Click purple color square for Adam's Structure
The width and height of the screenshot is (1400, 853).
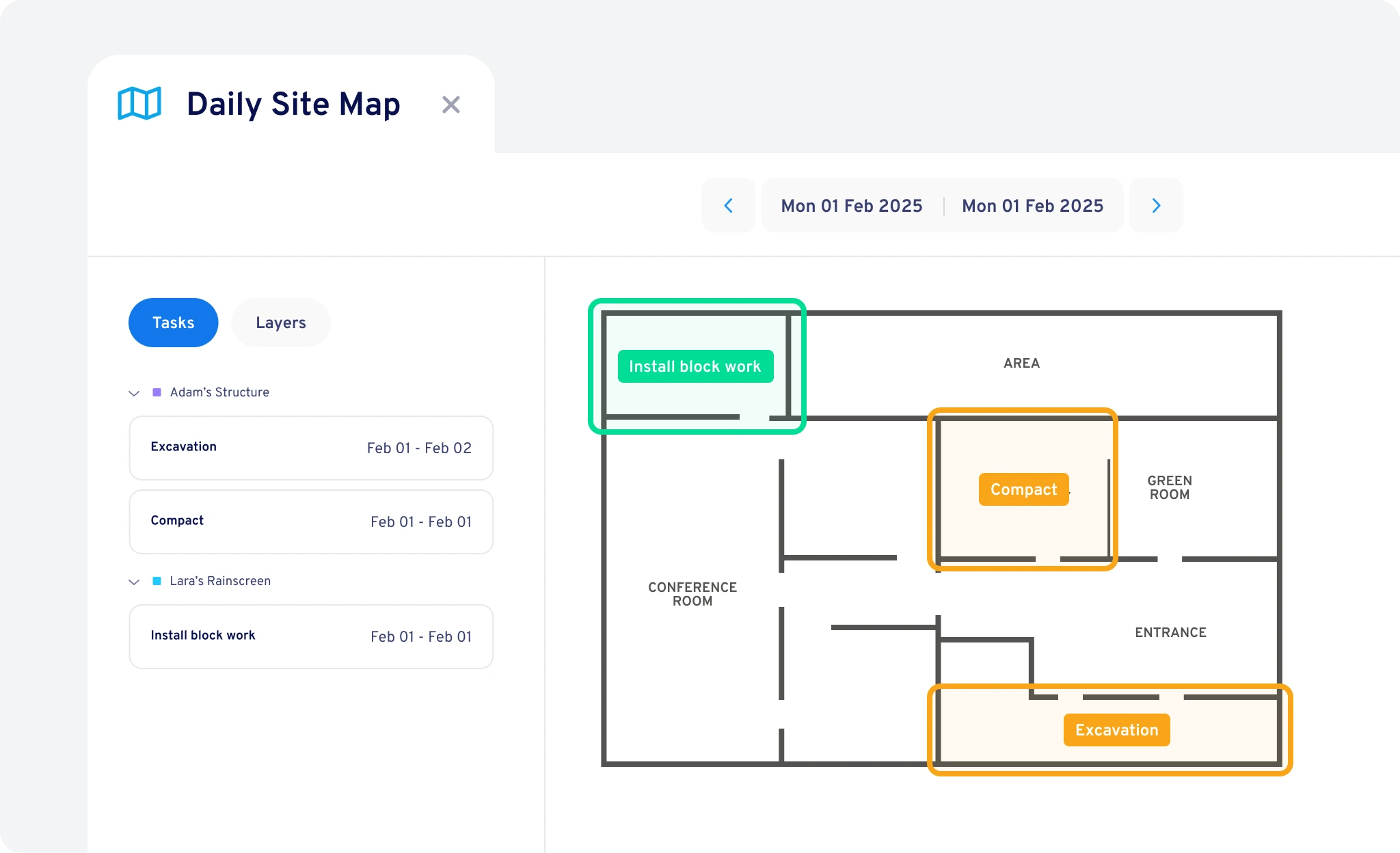pos(157,392)
